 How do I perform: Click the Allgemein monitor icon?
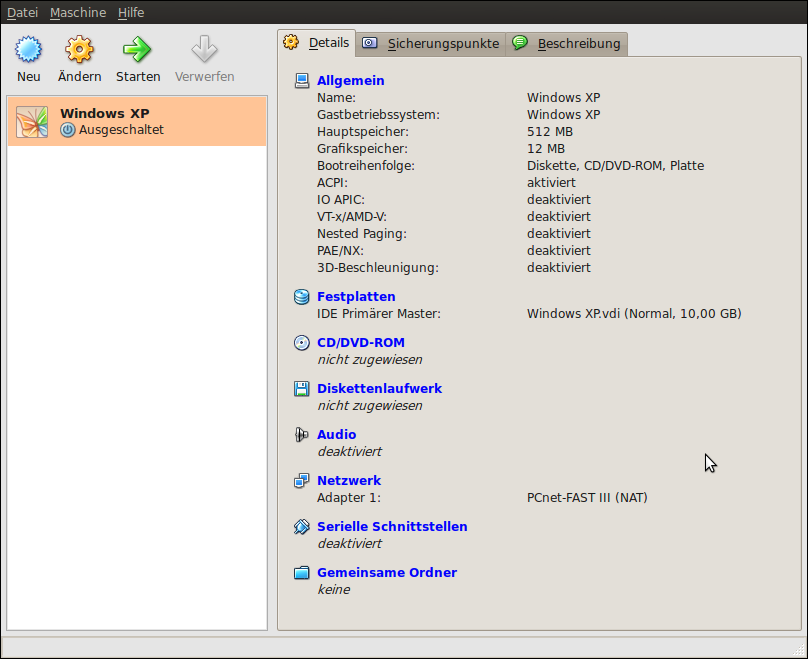point(302,81)
